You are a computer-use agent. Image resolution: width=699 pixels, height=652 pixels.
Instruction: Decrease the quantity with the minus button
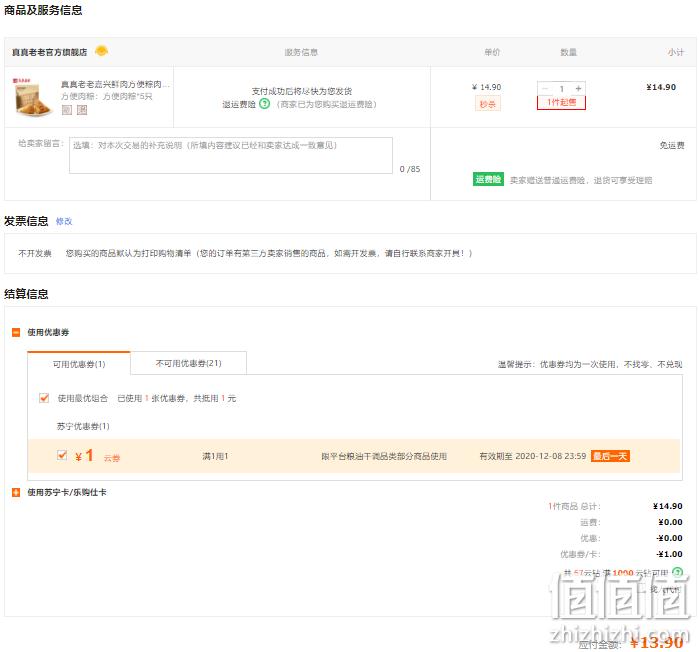tap(545, 88)
